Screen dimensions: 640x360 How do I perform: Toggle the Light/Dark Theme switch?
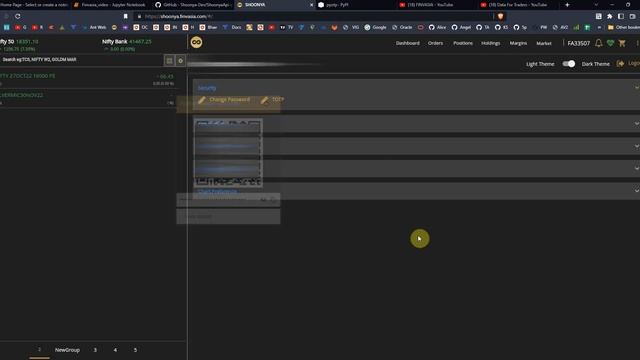(x=569, y=64)
